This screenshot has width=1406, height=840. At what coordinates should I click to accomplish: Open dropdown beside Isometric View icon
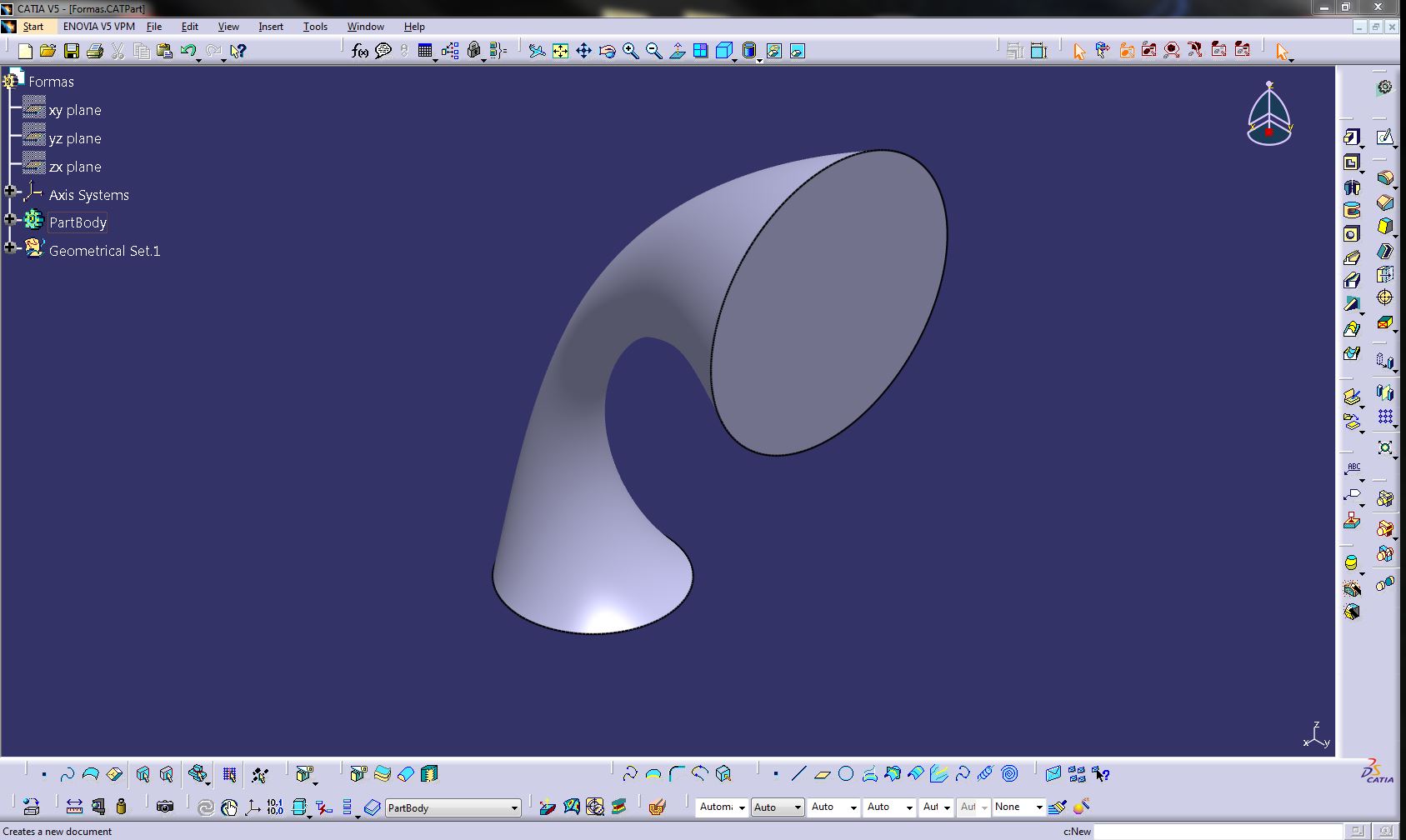734,60
